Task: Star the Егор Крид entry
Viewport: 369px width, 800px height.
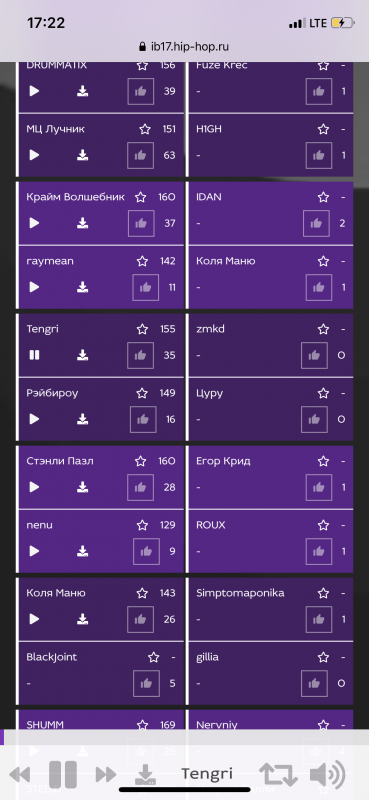Action: [323, 461]
